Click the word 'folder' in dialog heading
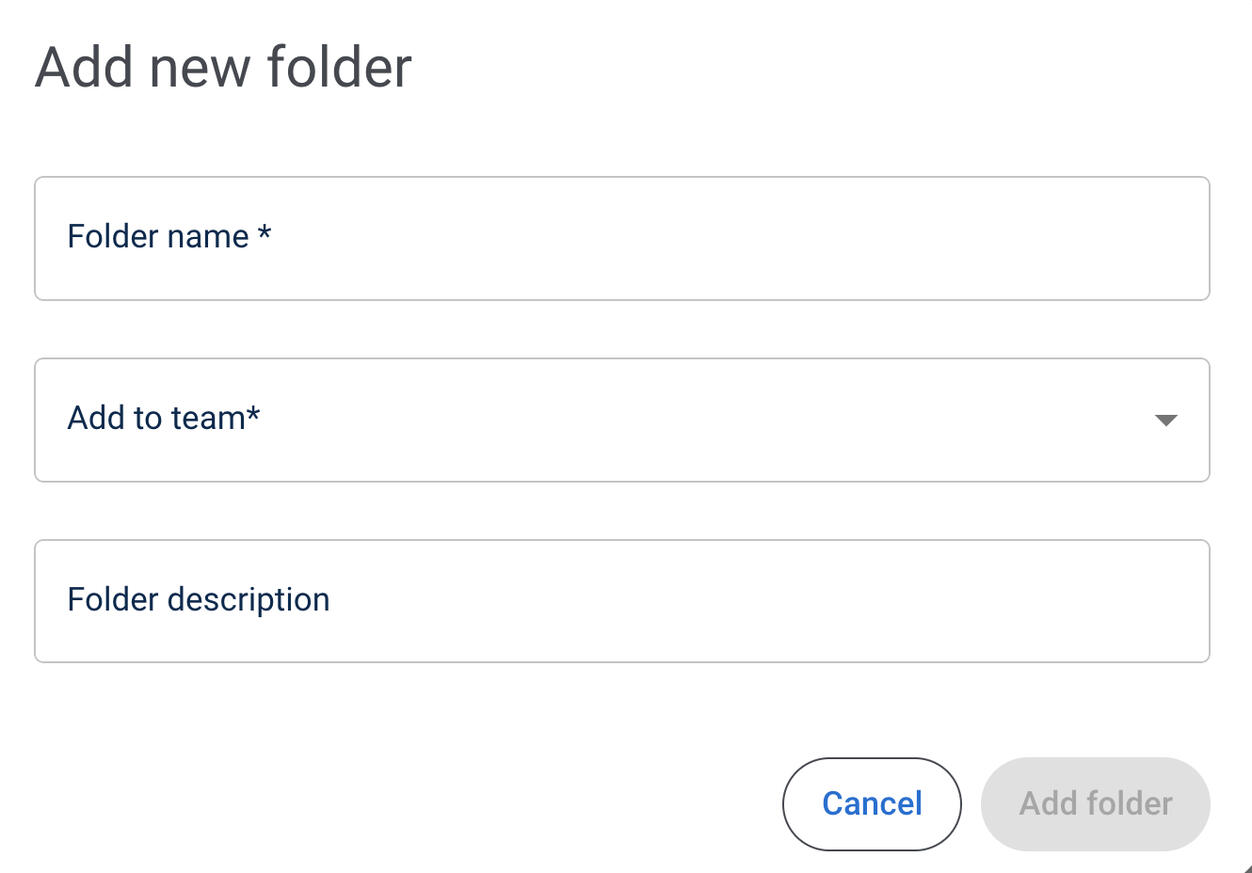1252x873 pixels. (x=338, y=68)
